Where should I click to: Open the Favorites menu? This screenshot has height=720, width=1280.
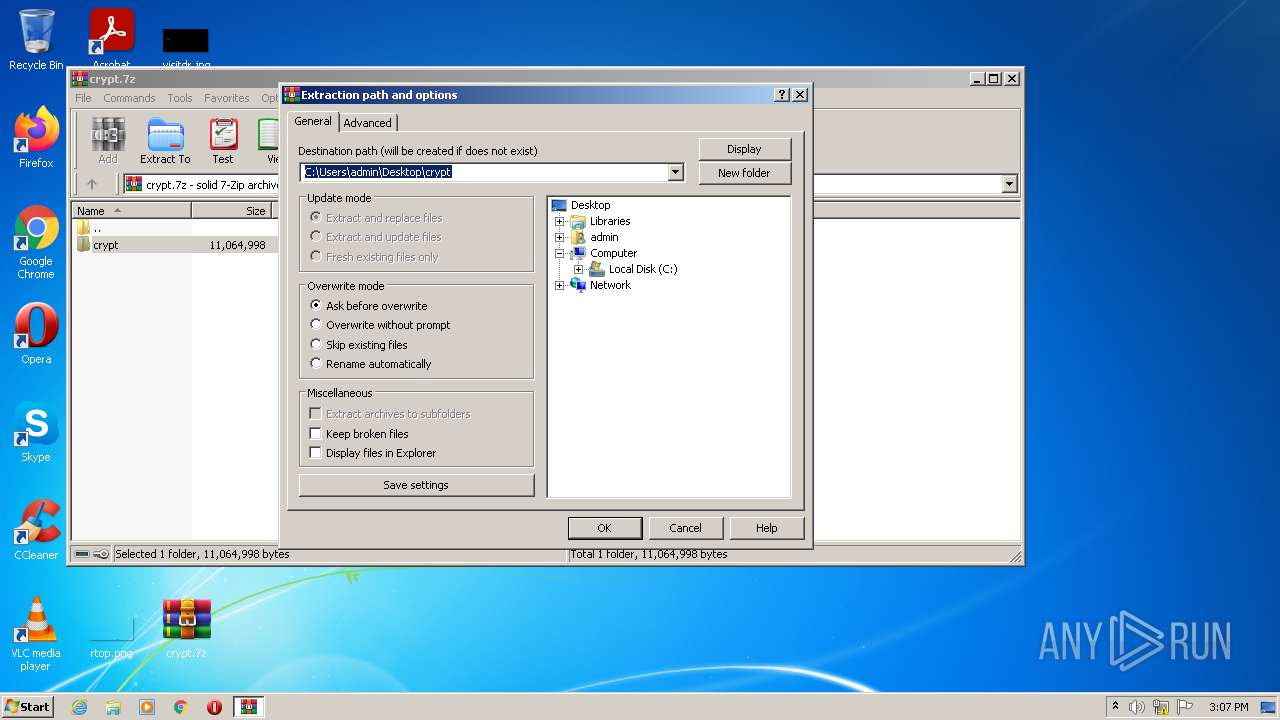[227, 98]
